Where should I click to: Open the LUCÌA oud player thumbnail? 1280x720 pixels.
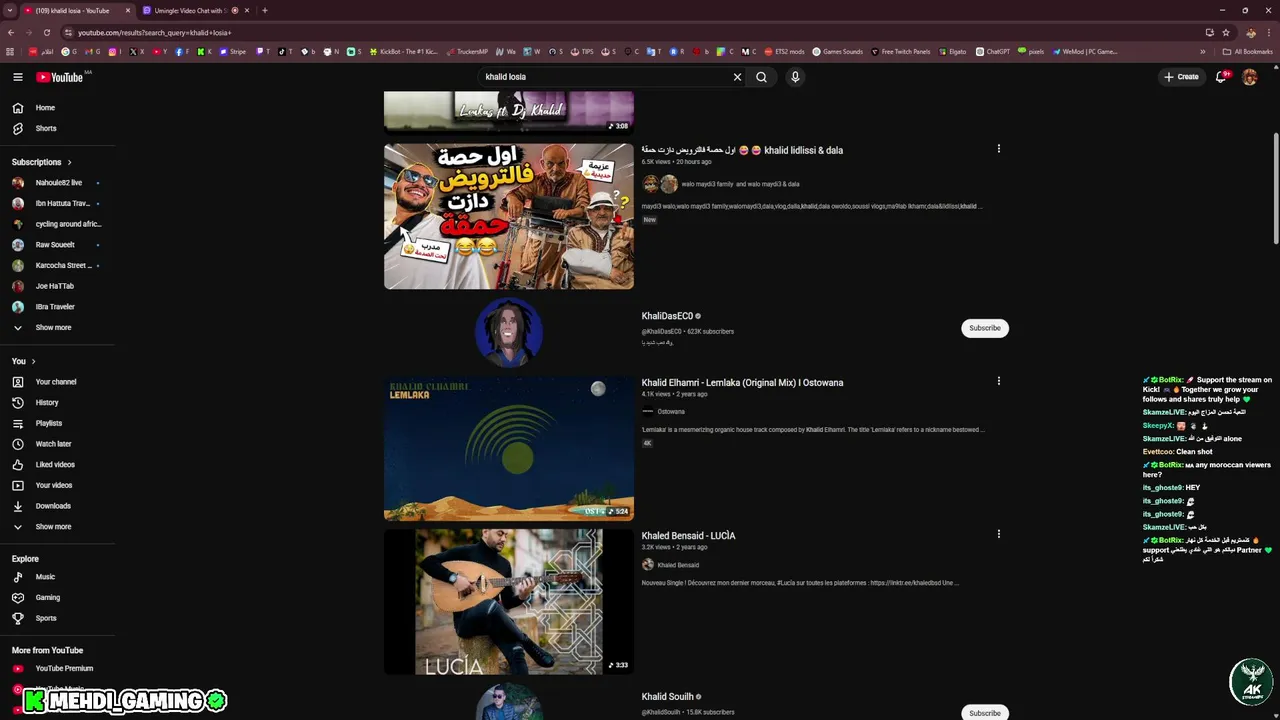click(509, 602)
